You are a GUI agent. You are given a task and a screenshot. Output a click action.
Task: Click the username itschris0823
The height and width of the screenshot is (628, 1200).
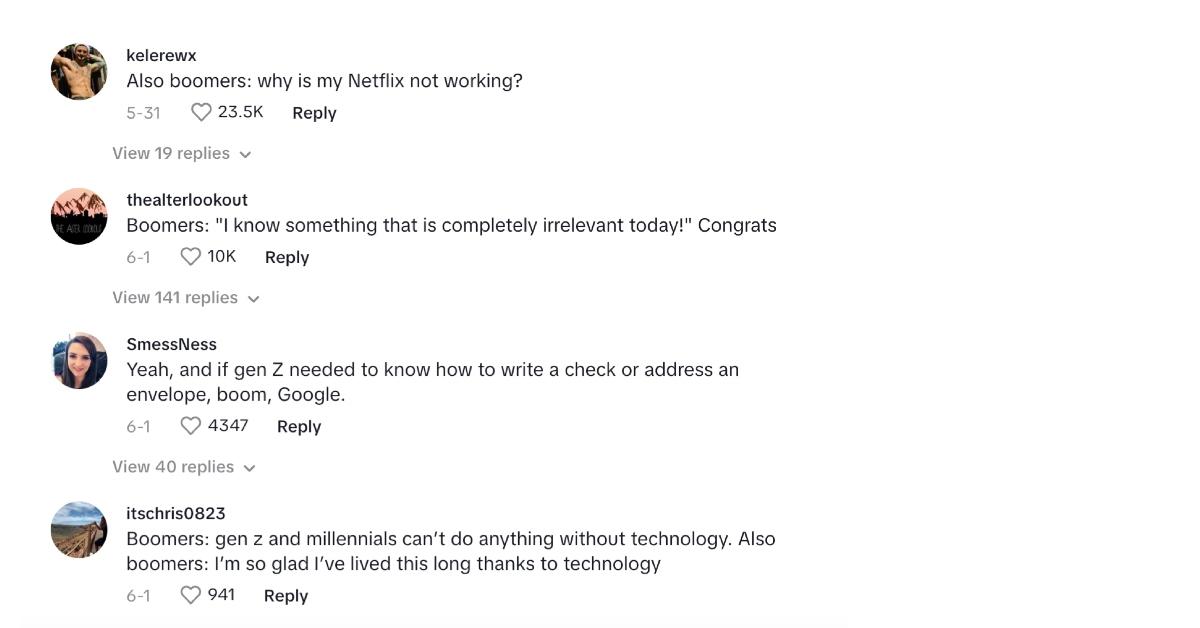pos(177,513)
